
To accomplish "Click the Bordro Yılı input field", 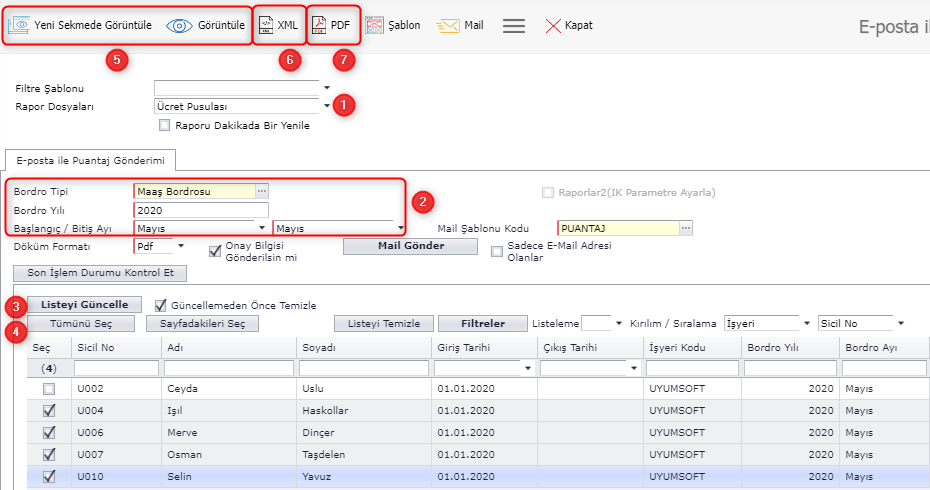I will click(200, 210).
